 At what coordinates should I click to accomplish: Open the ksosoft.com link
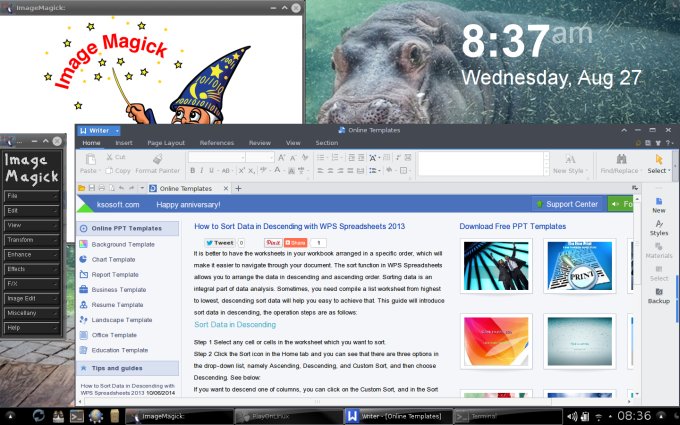click(118, 205)
